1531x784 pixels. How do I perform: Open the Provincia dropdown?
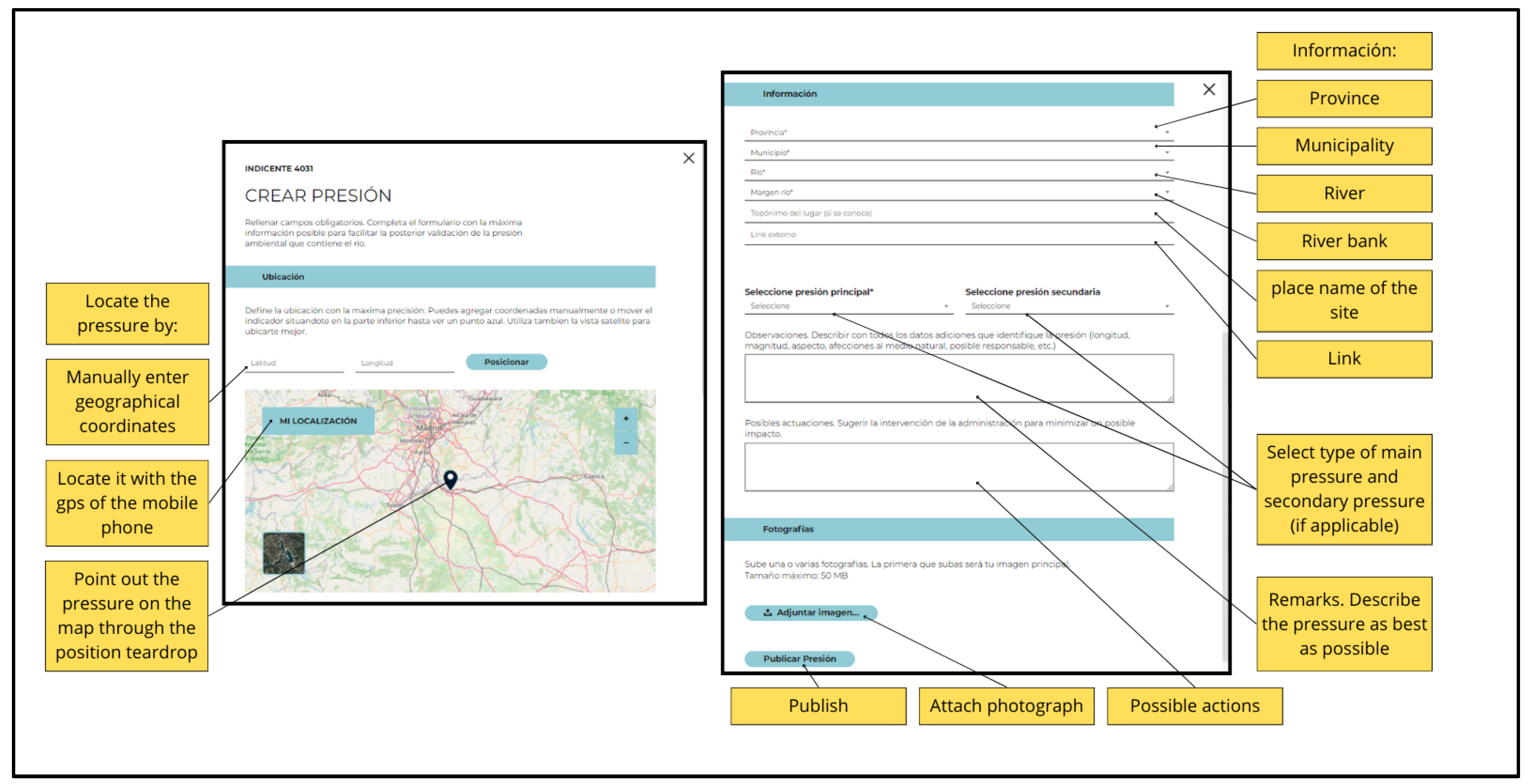[x=957, y=132]
